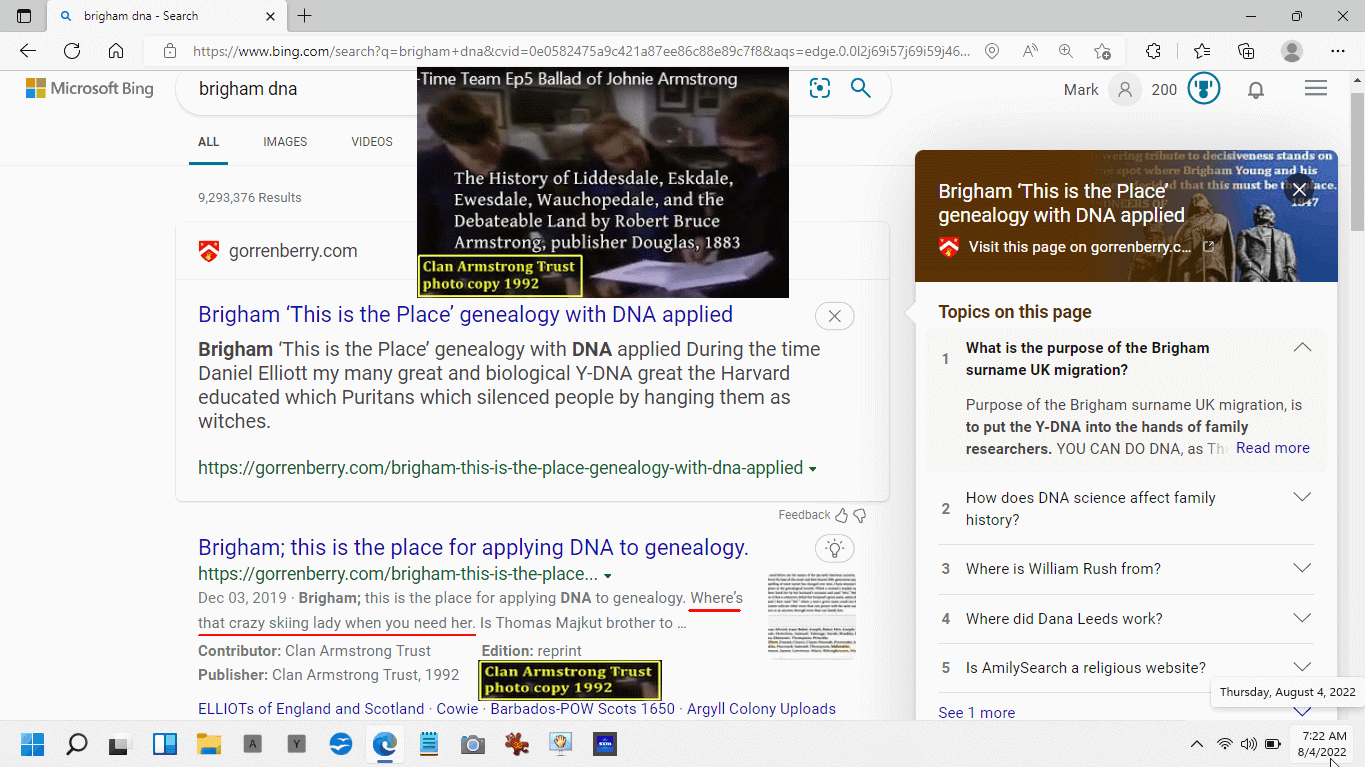This screenshot has height=767, width=1365.
Task: Open the Cowie sublink
Action: click(x=457, y=708)
